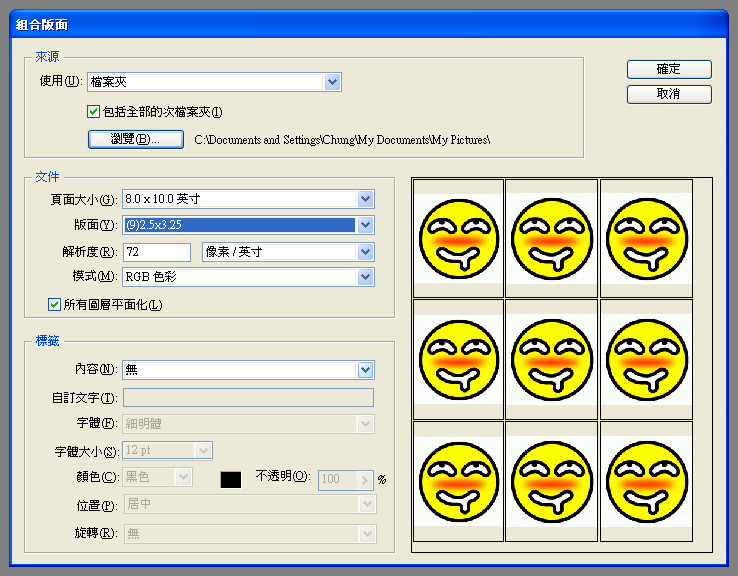Expand the 模式 RGB 色彩 dropdown
Screen dimensions: 738x576
(365, 277)
